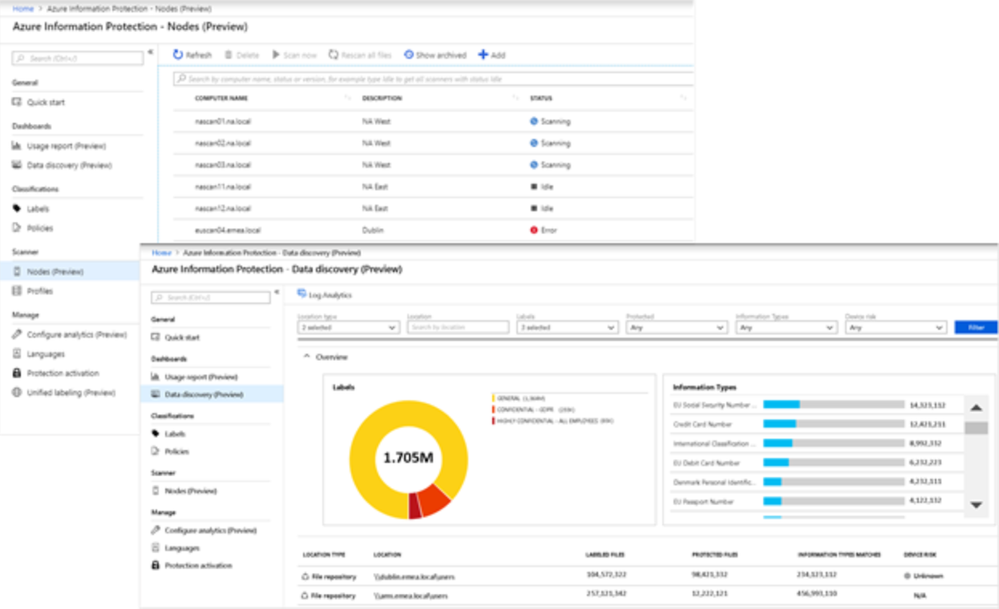This screenshot has height=609, width=999.
Task: Click the Information Types scrollbar thumb
Action: click(976, 427)
